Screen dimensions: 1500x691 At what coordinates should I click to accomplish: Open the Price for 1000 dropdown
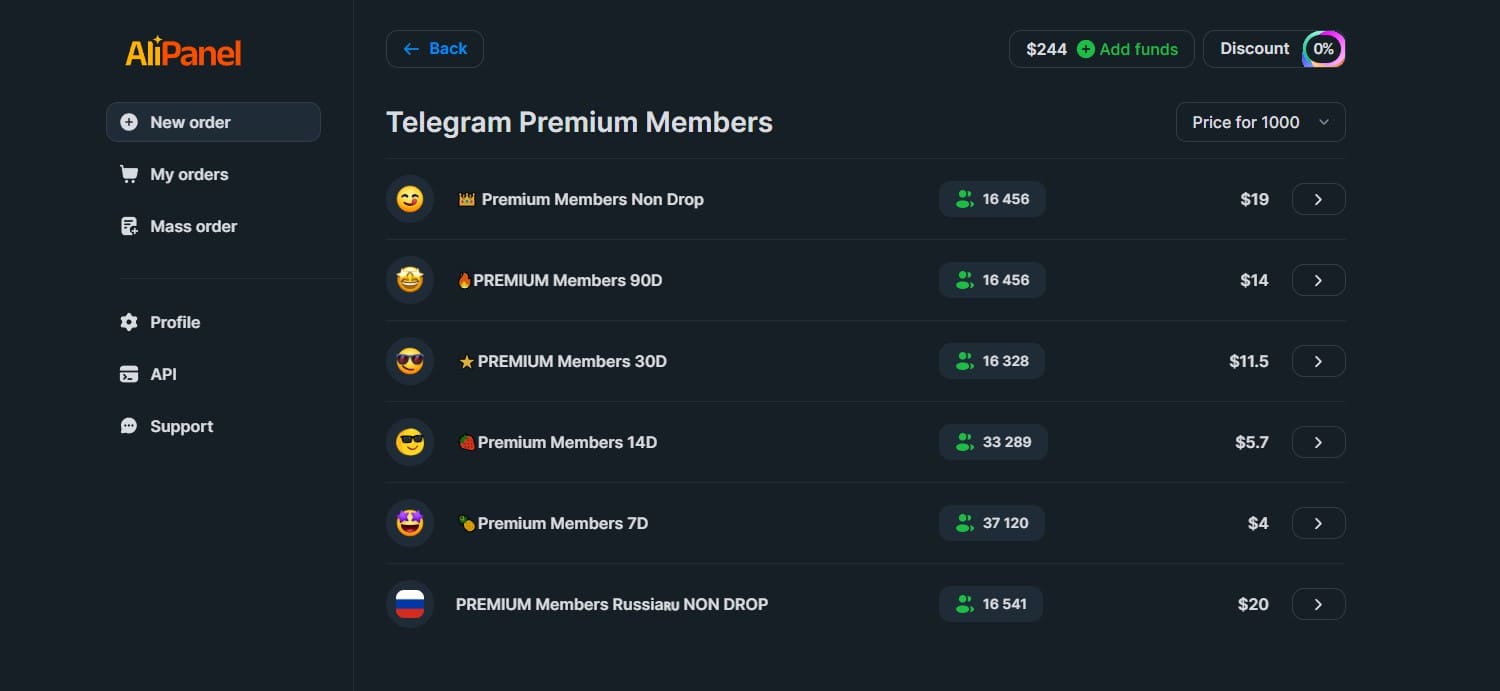(1260, 121)
